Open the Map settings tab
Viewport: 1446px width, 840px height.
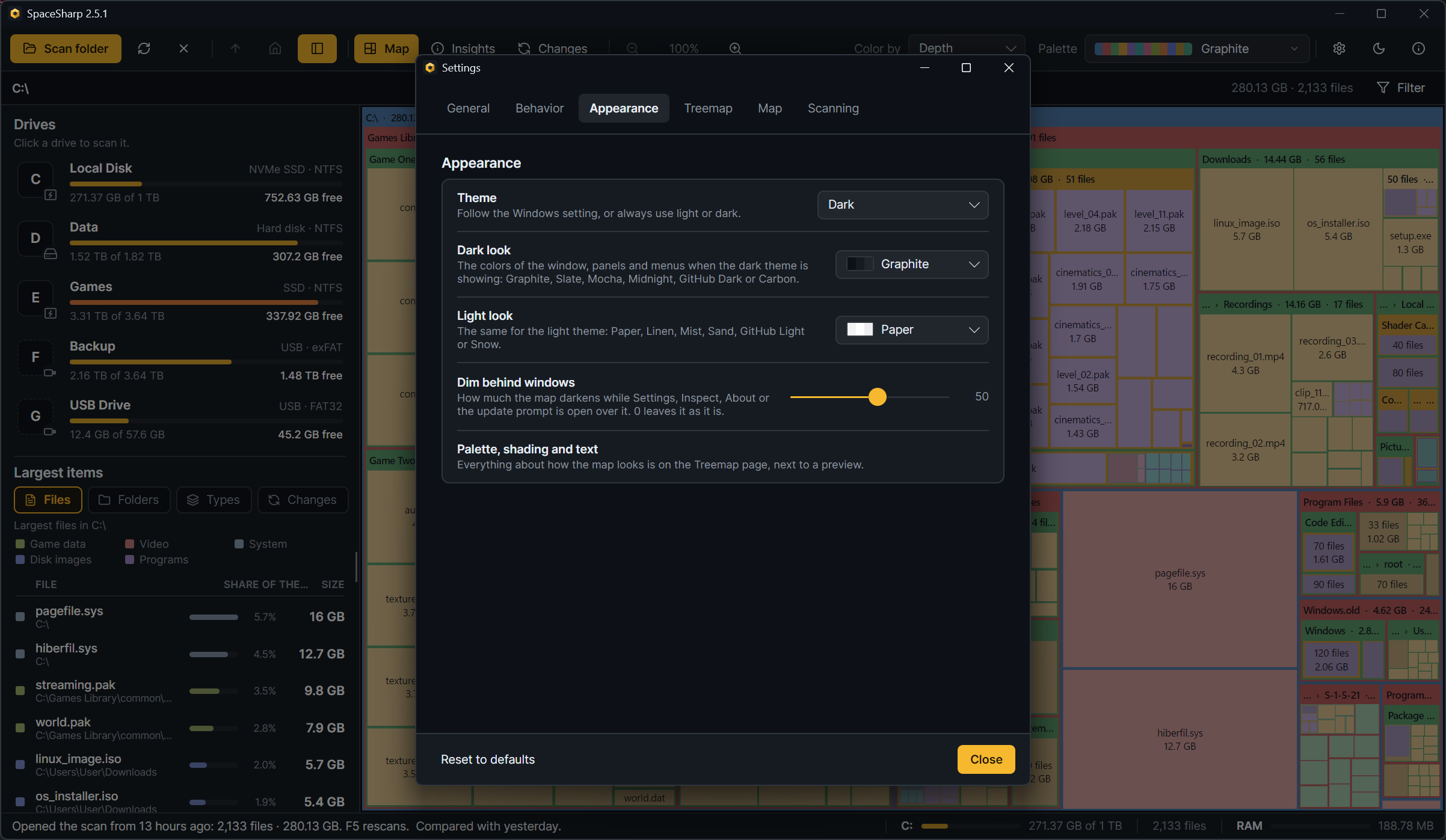click(x=770, y=109)
